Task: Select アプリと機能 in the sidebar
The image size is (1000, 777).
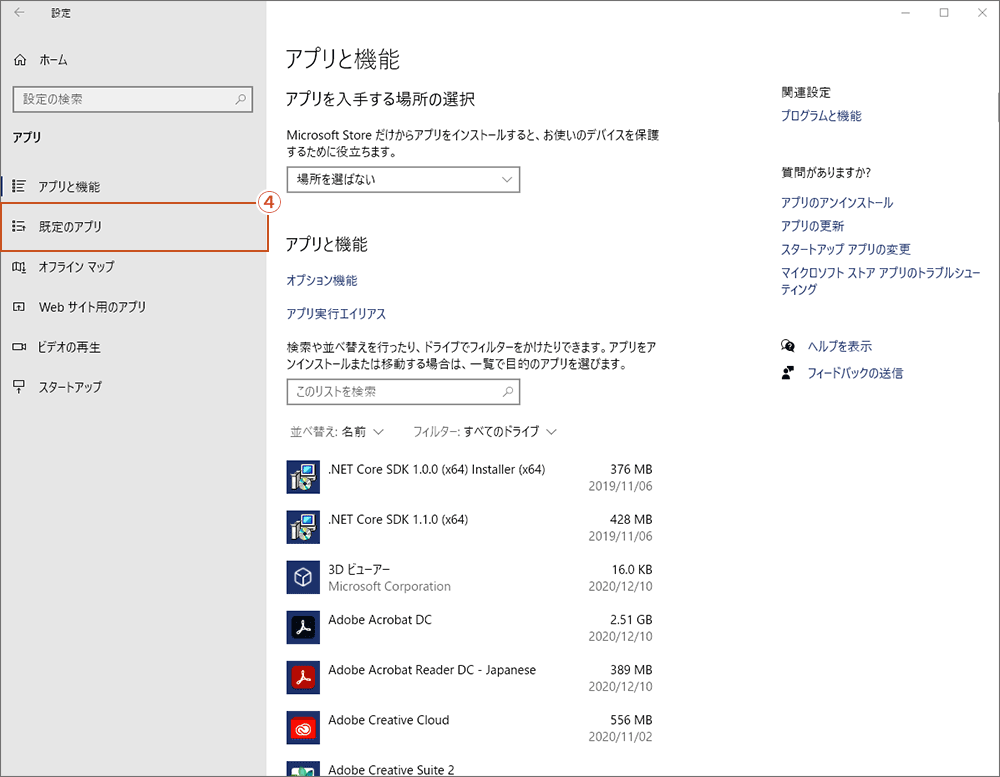Action: point(133,186)
